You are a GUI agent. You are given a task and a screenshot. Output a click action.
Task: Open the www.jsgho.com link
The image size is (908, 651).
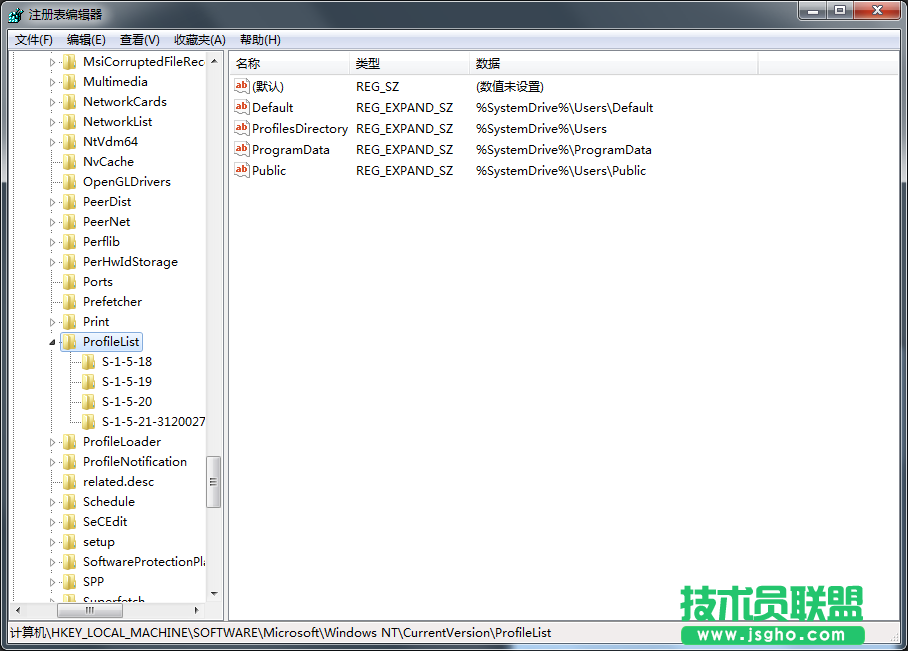tap(773, 635)
